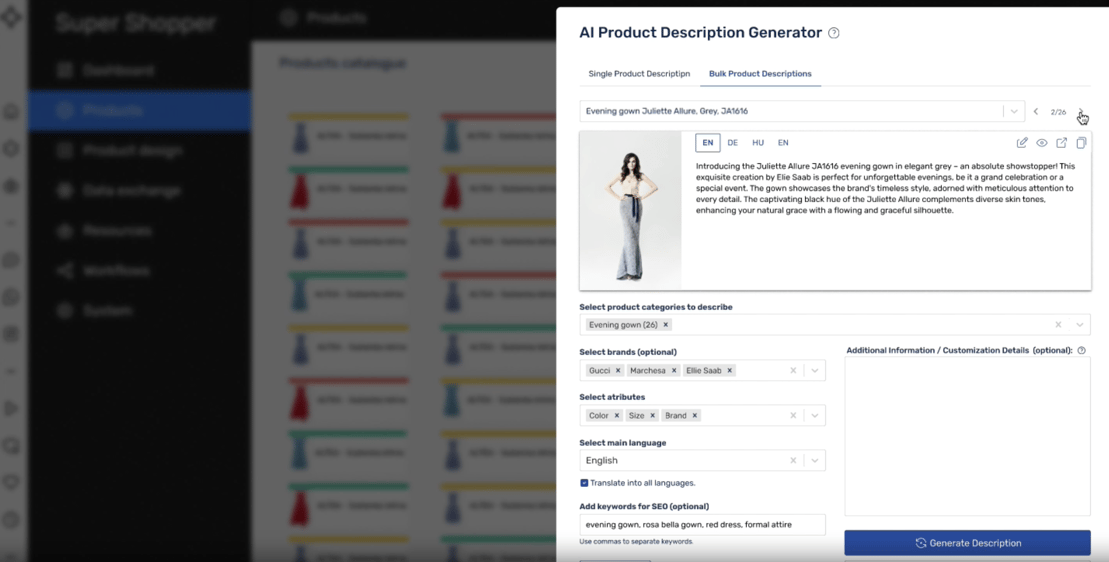The width and height of the screenshot is (1109, 562).
Task: Copy description using the clipboard icon
Action: point(1081,143)
